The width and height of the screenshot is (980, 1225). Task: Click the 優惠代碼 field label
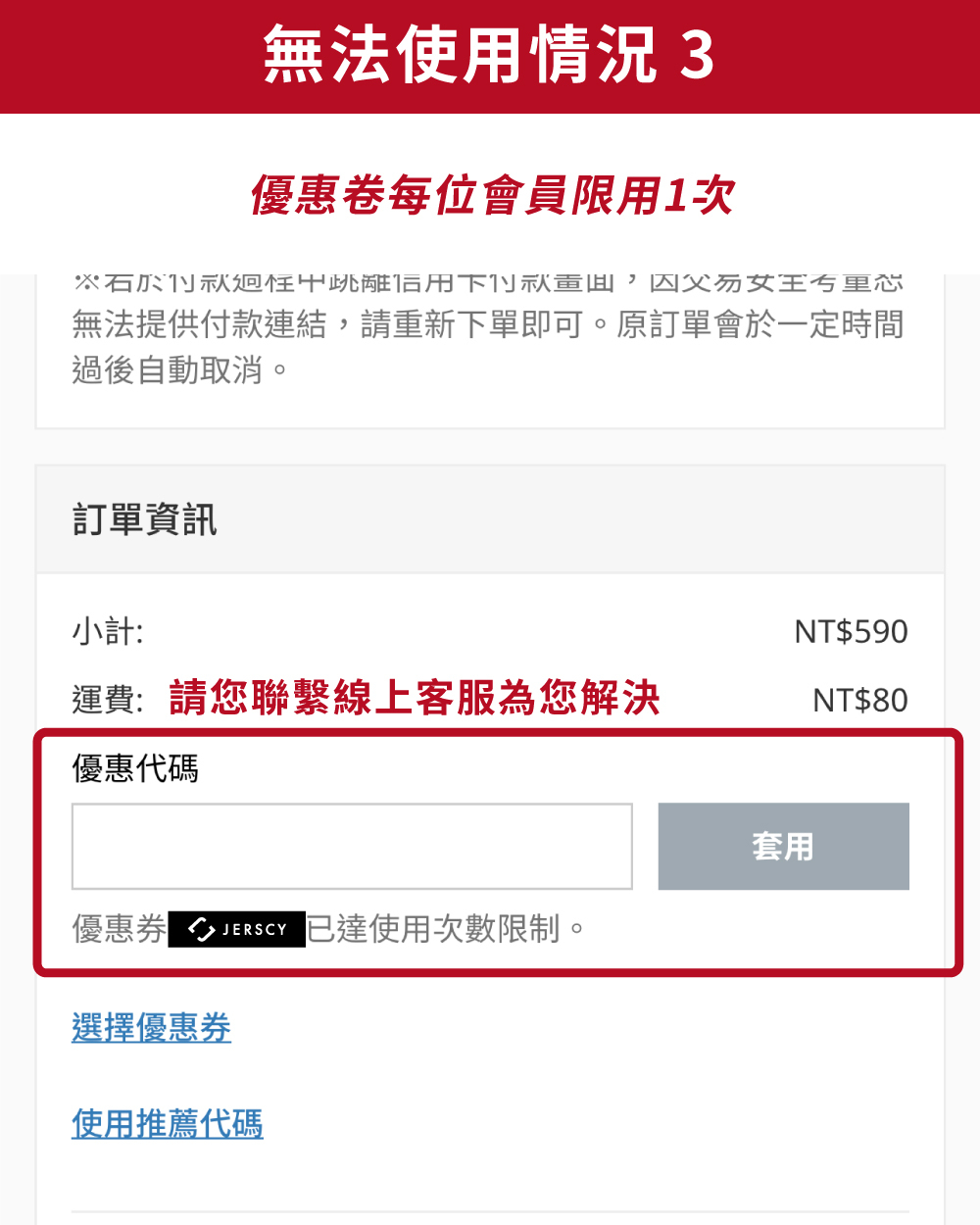[x=135, y=768]
